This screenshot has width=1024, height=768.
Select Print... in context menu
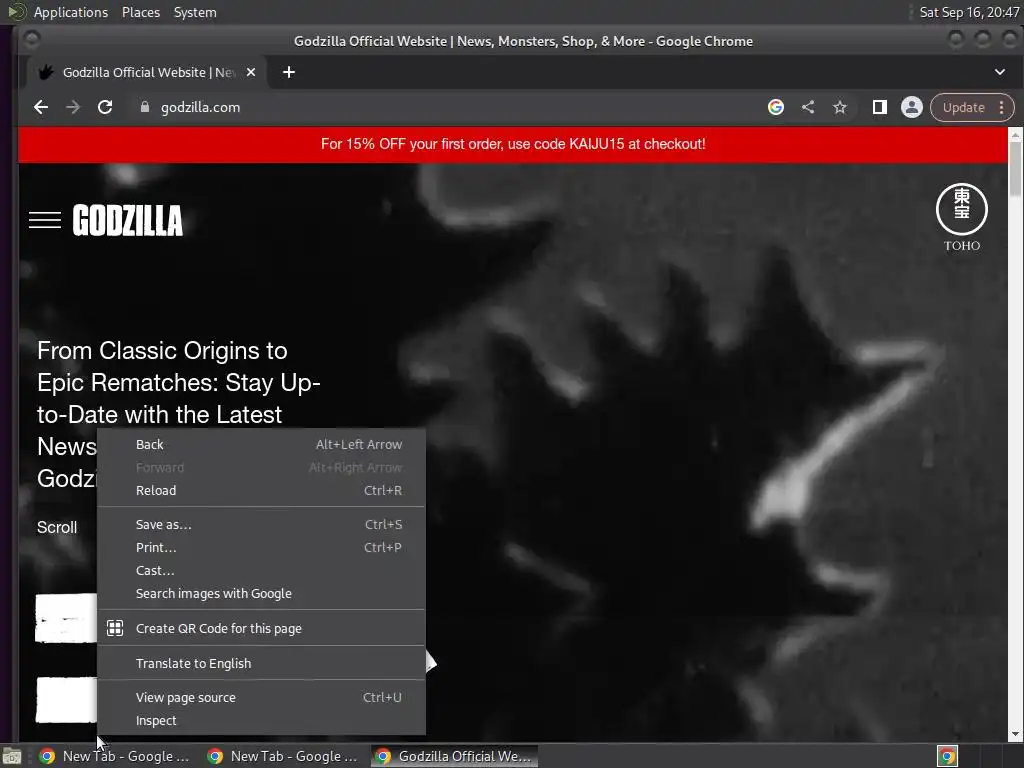tap(261, 547)
